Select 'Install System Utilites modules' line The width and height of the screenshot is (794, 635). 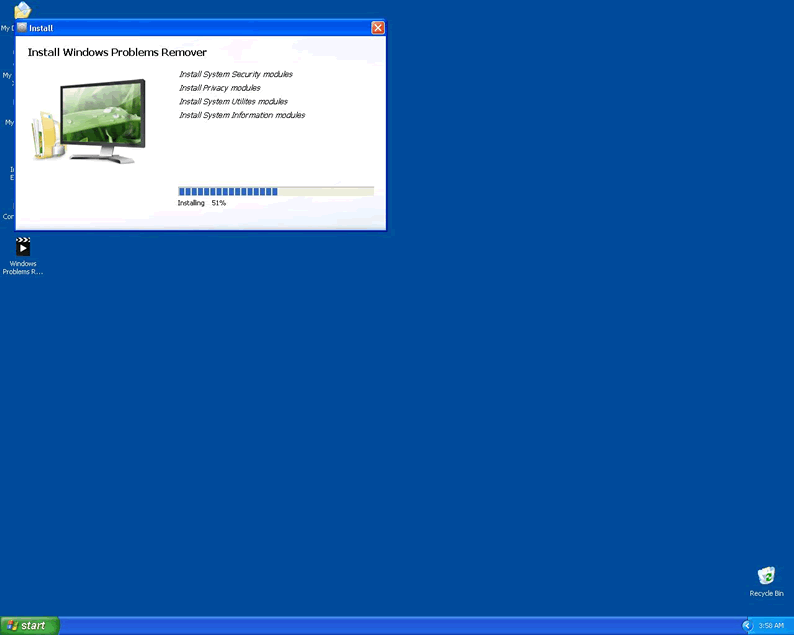point(233,102)
